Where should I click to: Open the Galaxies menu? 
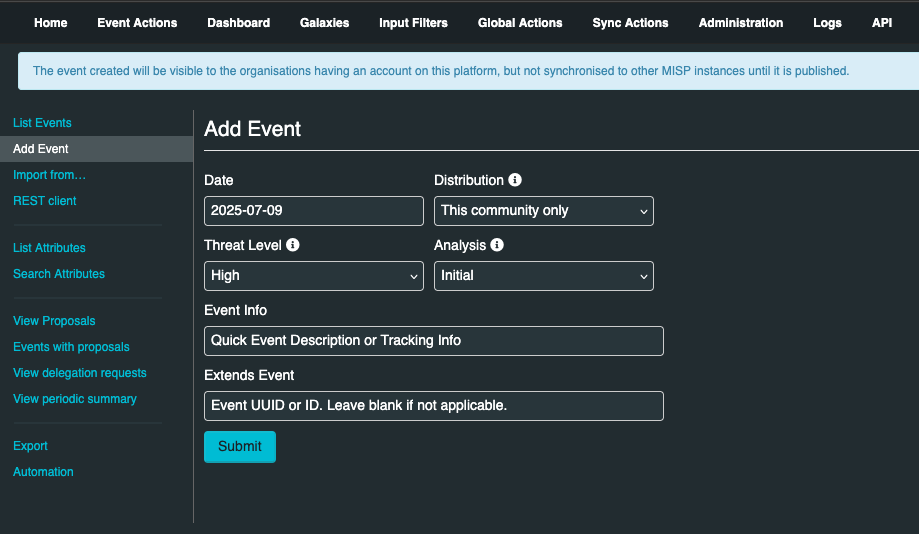(324, 22)
